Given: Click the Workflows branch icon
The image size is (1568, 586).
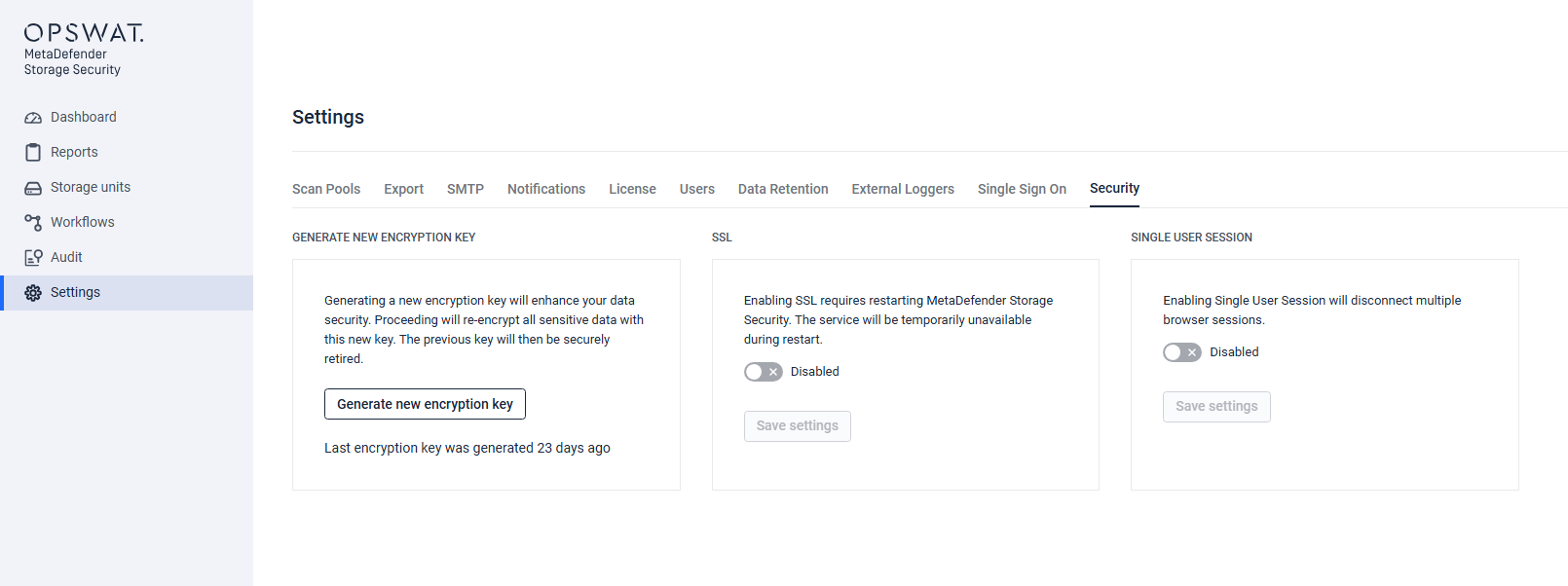Looking at the screenshot, I should (x=33, y=223).
